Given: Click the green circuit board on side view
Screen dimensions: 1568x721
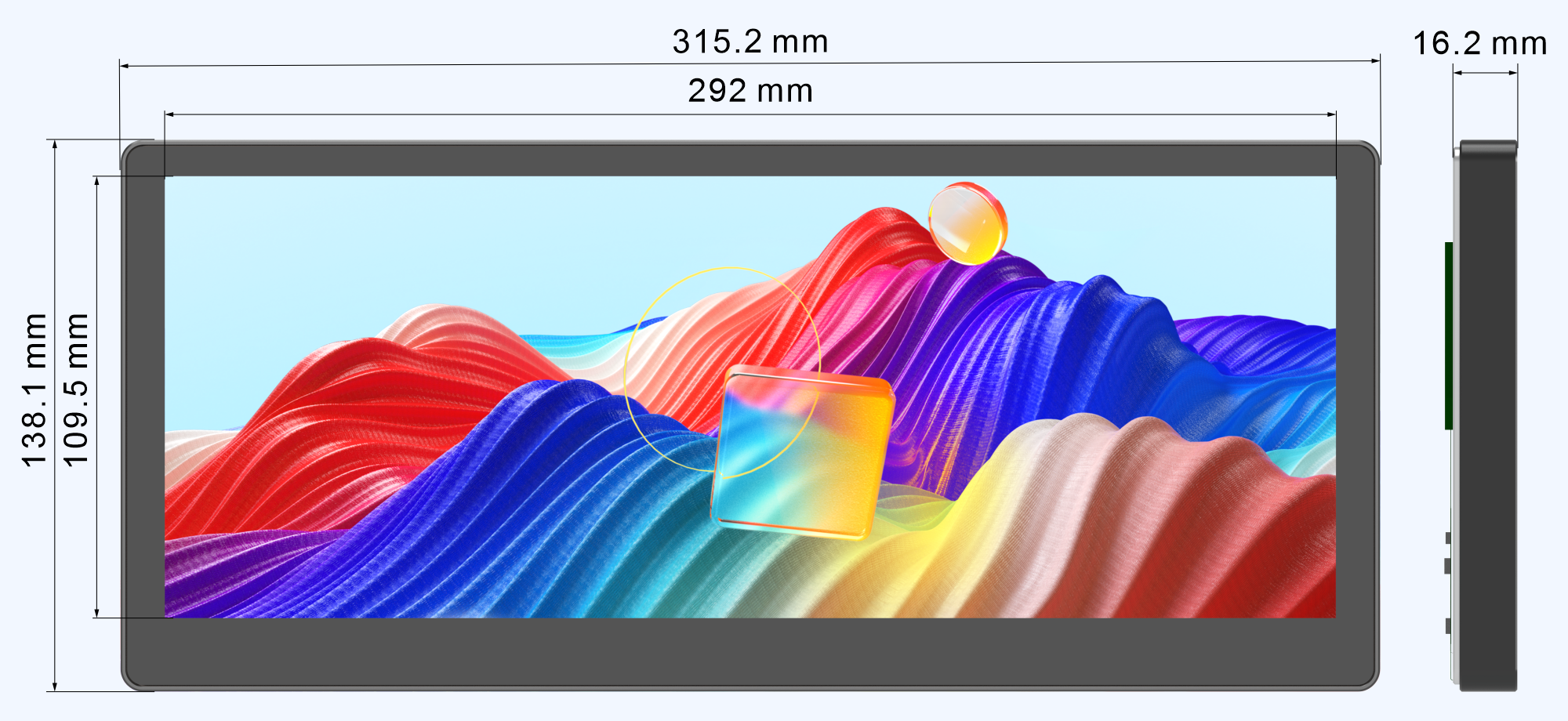Looking at the screenshot, I should click(x=1449, y=335).
